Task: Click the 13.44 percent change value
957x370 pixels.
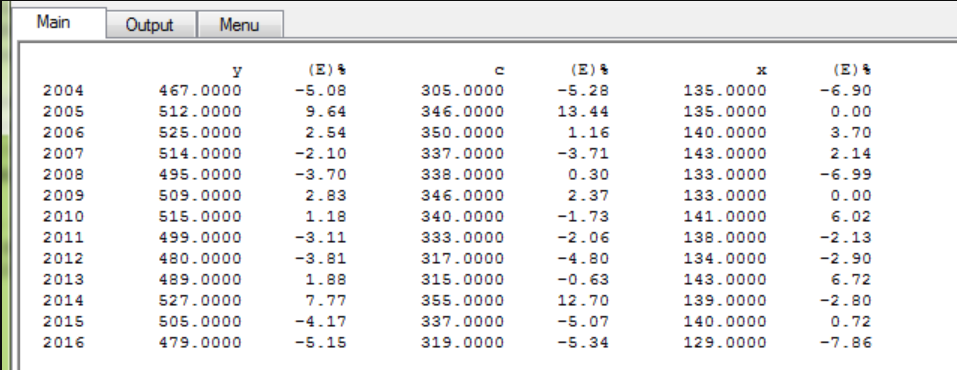Action: pyautogui.click(x=583, y=112)
